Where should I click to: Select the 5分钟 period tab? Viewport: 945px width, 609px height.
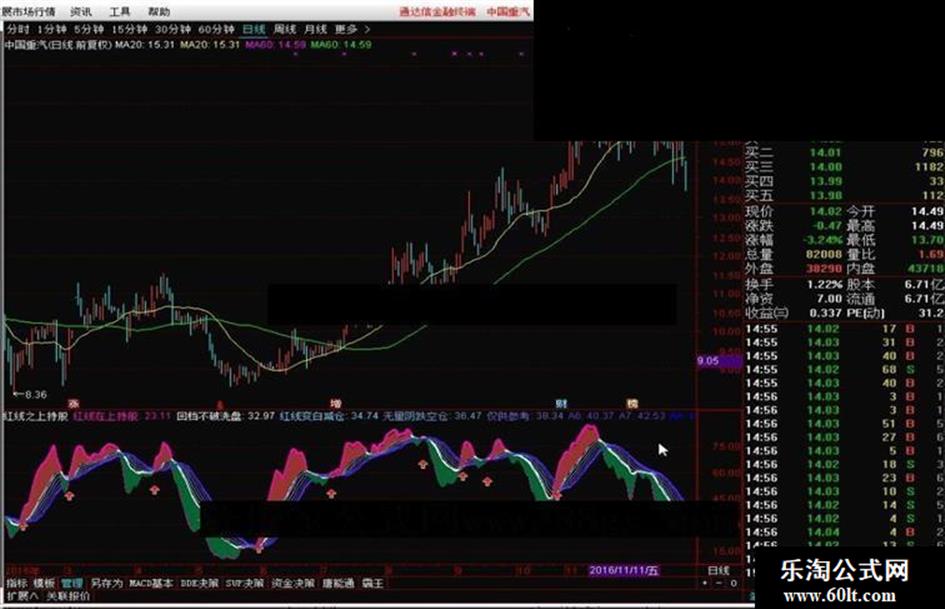[89, 29]
